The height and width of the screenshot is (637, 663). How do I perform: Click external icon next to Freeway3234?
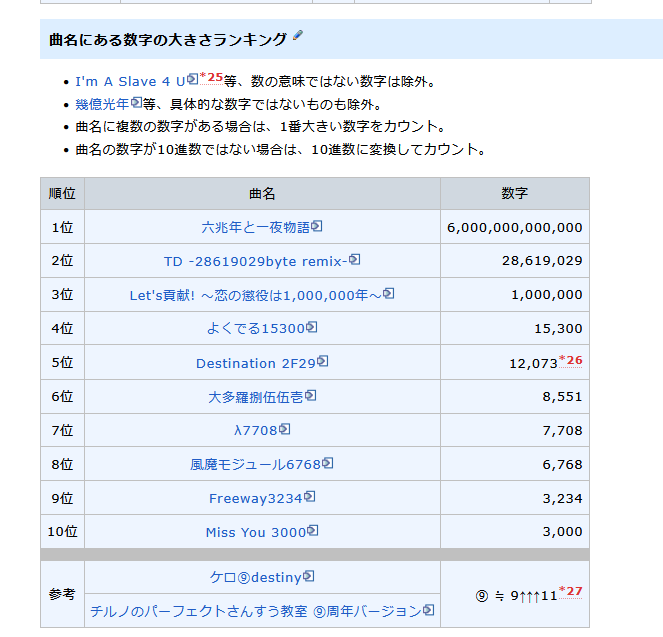pos(310,497)
